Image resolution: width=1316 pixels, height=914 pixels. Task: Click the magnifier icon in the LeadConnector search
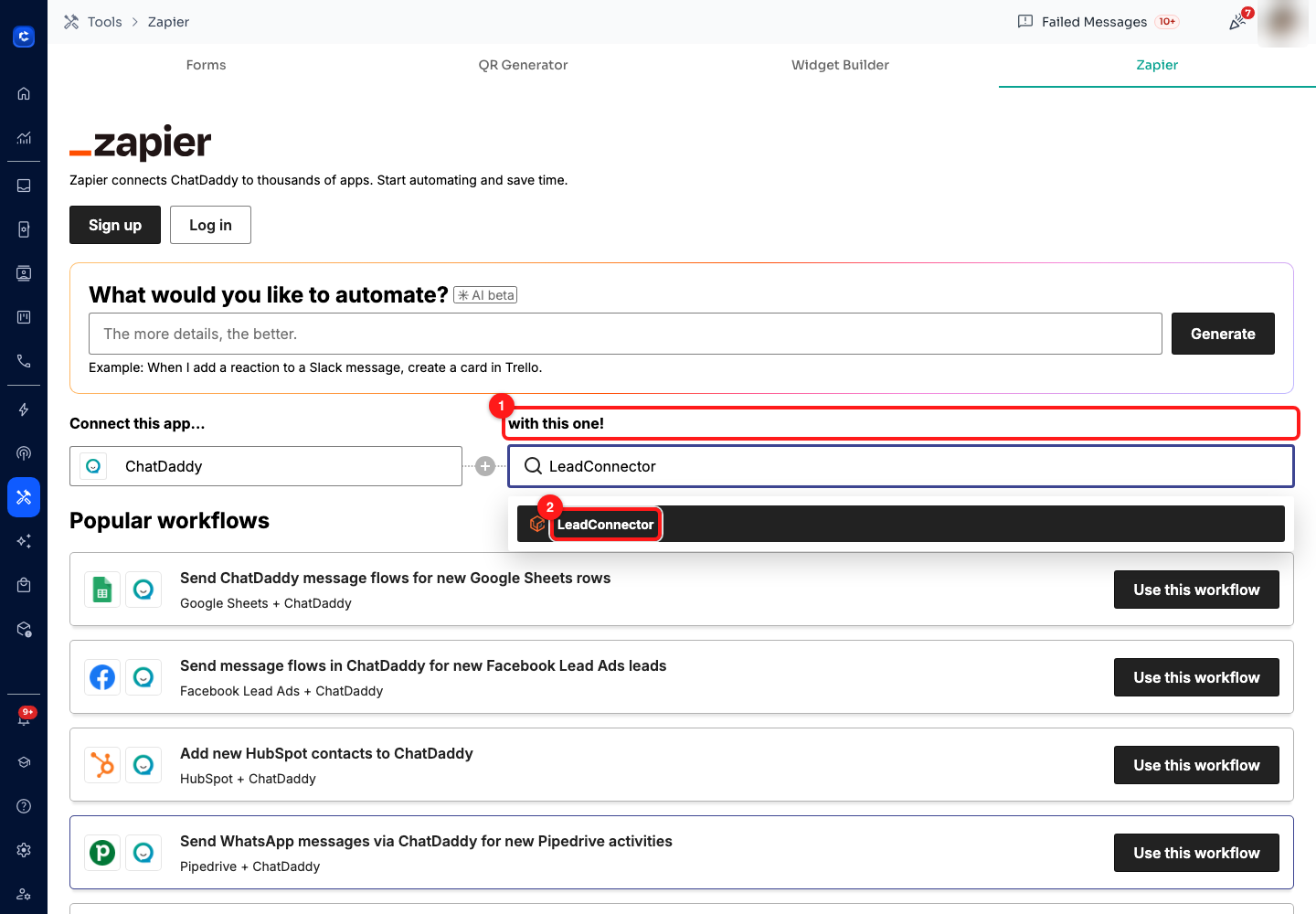coord(533,466)
